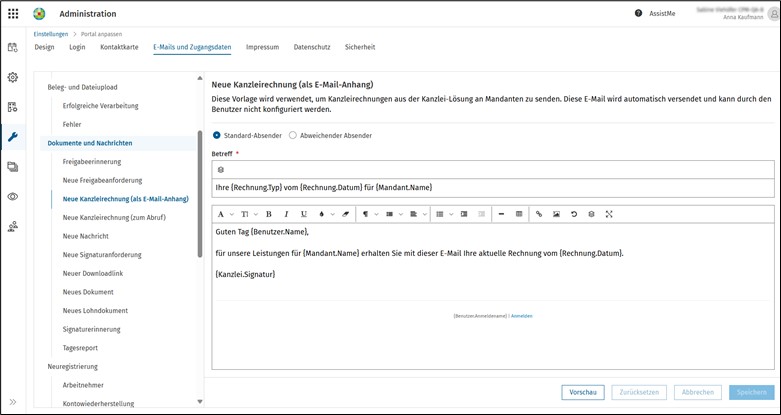Insert image in editor toolbar
Image resolution: width=781 pixels, height=415 pixels.
point(556,214)
